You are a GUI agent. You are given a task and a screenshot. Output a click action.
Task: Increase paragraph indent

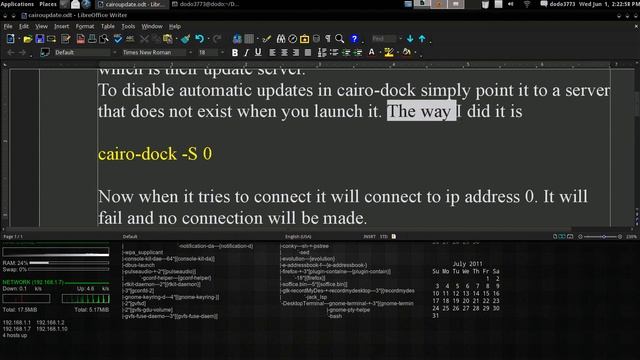coord(358,52)
